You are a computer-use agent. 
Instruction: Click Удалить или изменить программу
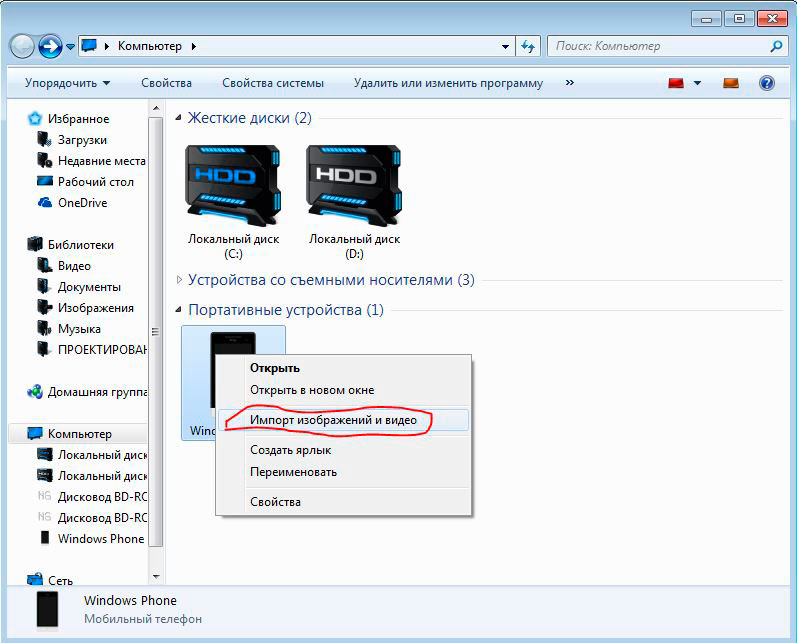point(448,83)
